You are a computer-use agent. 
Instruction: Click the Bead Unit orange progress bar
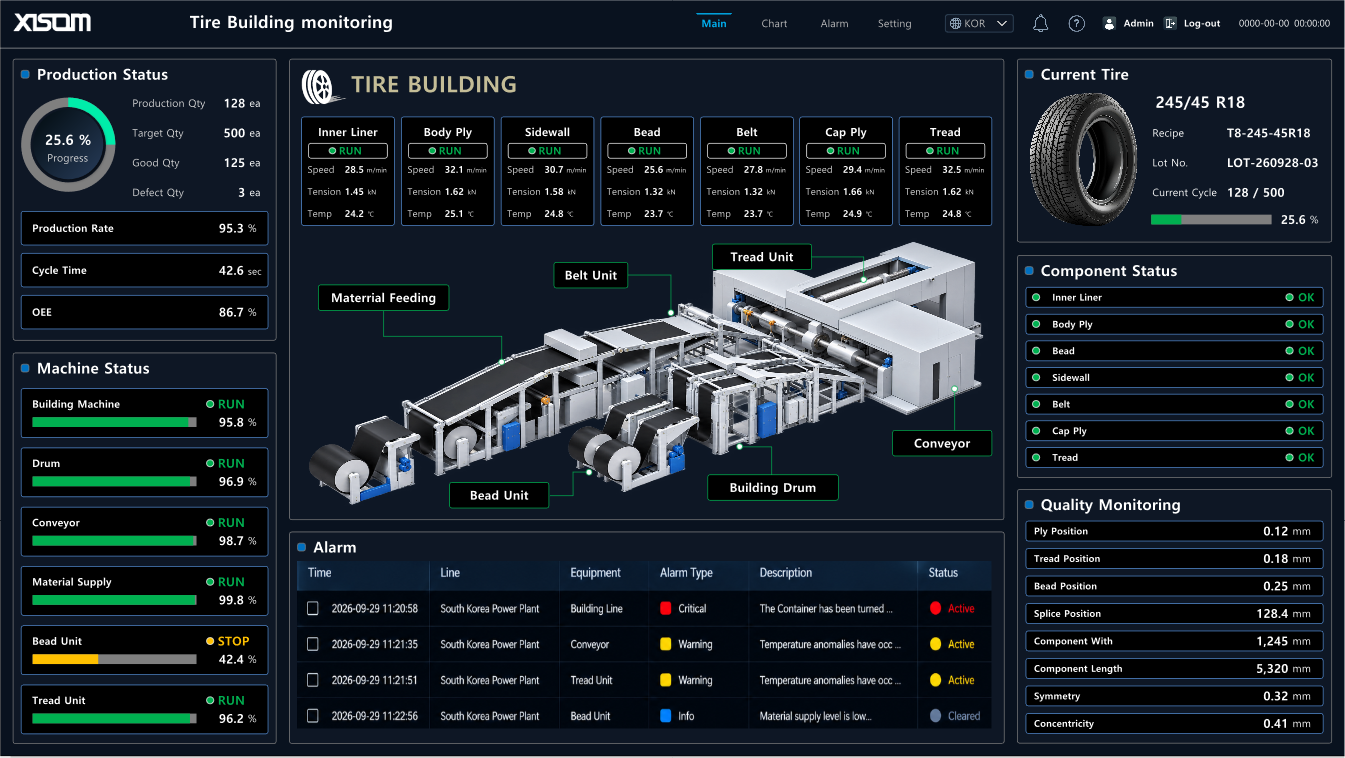[x=114, y=659]
